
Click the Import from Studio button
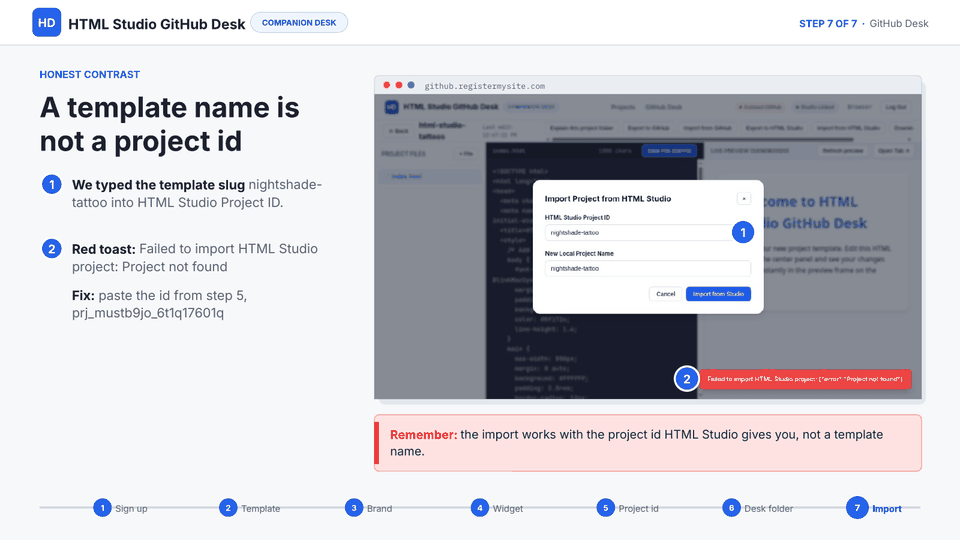(x=718, y=294)
